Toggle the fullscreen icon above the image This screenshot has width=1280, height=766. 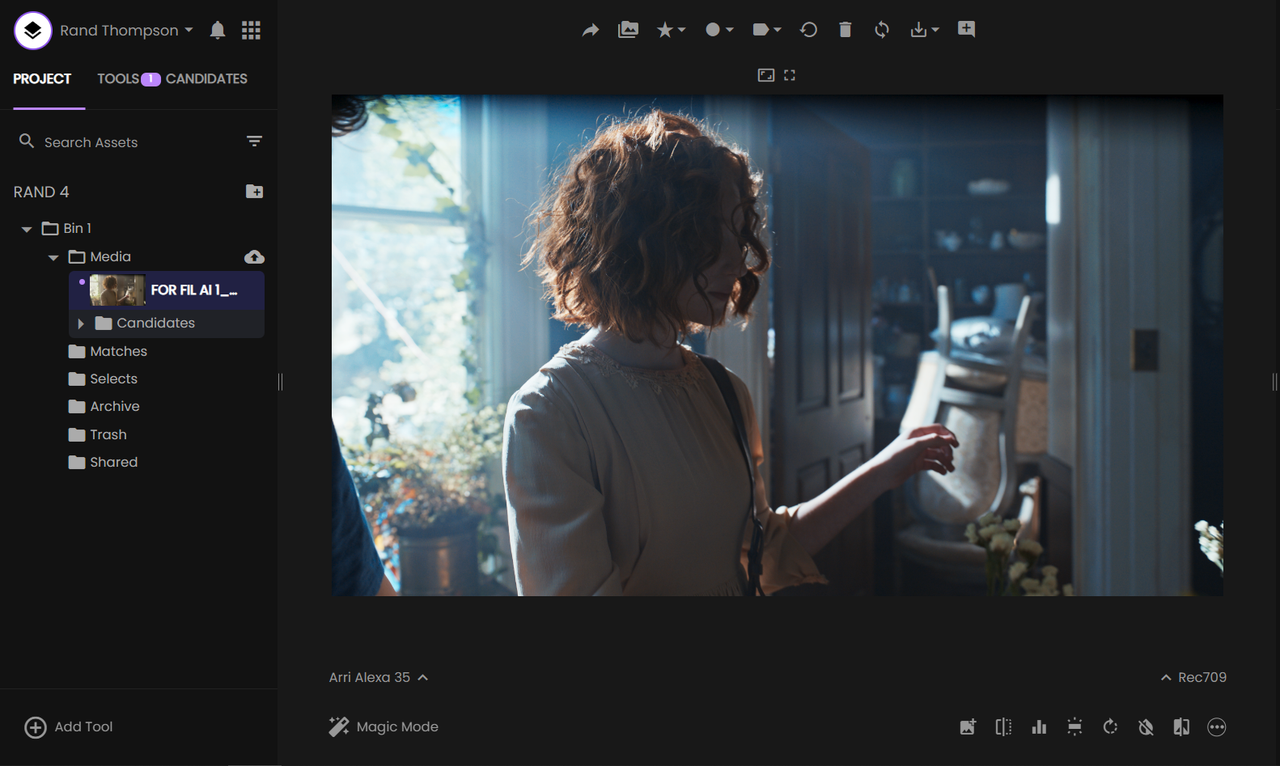coord(789,75)
